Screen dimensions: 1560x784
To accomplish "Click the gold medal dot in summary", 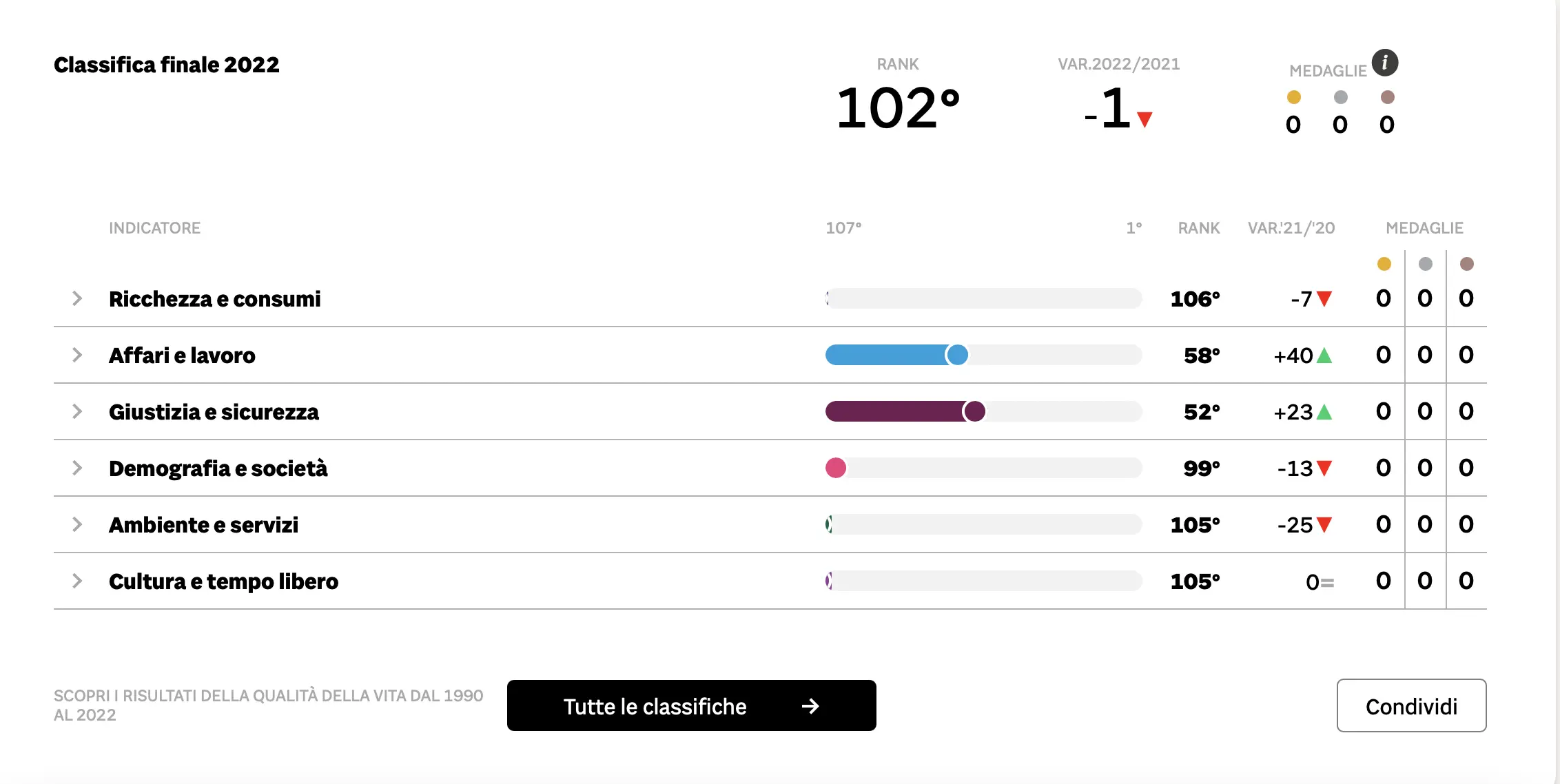I will click(x=1293, y=97).
